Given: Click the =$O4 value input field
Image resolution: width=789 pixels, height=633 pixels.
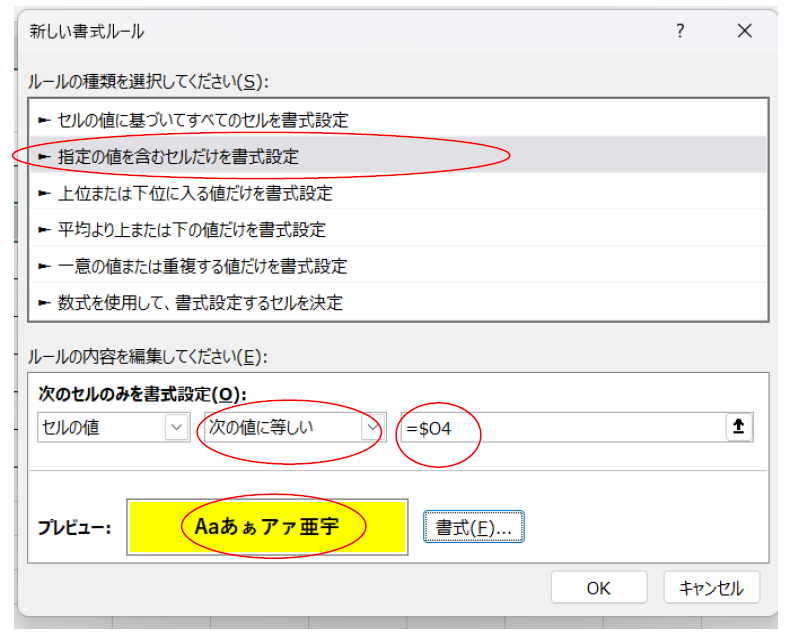Looking at the screenshot, I should (x=560, y=427).
